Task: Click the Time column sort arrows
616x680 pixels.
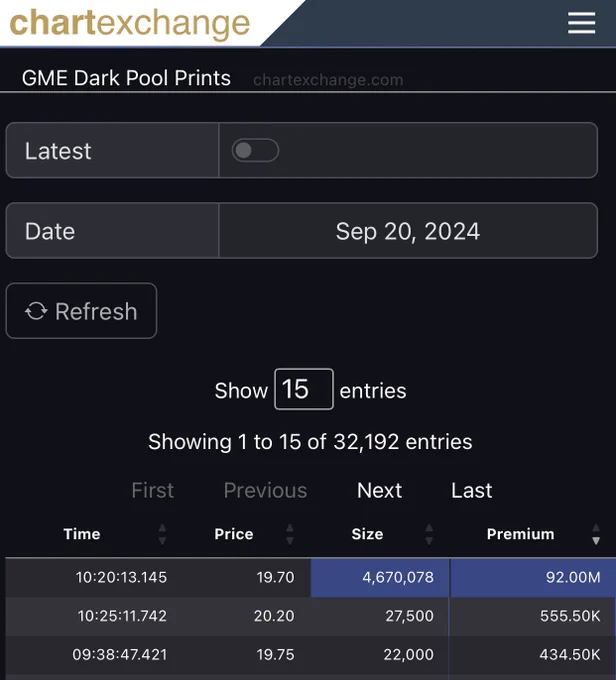Action: pyautogui.click(x=162, y=534)
